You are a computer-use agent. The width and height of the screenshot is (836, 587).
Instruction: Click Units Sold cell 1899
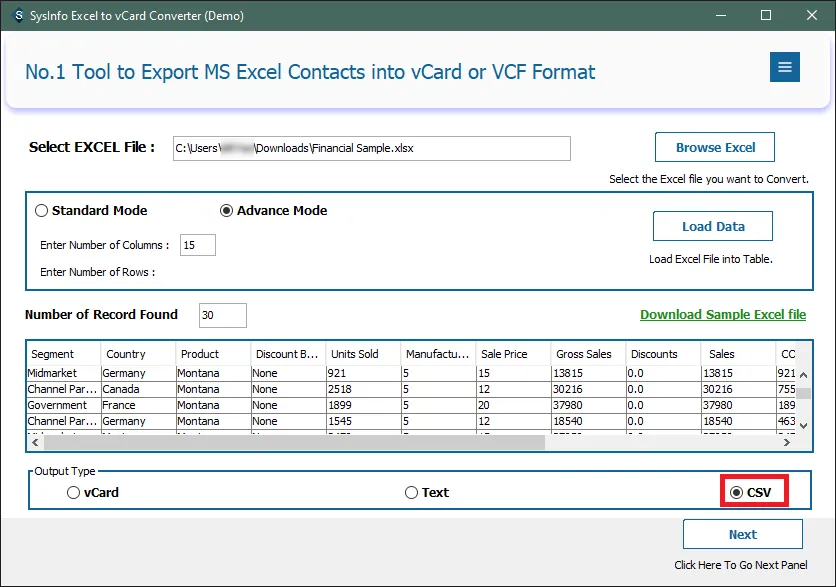click(363, 405)
